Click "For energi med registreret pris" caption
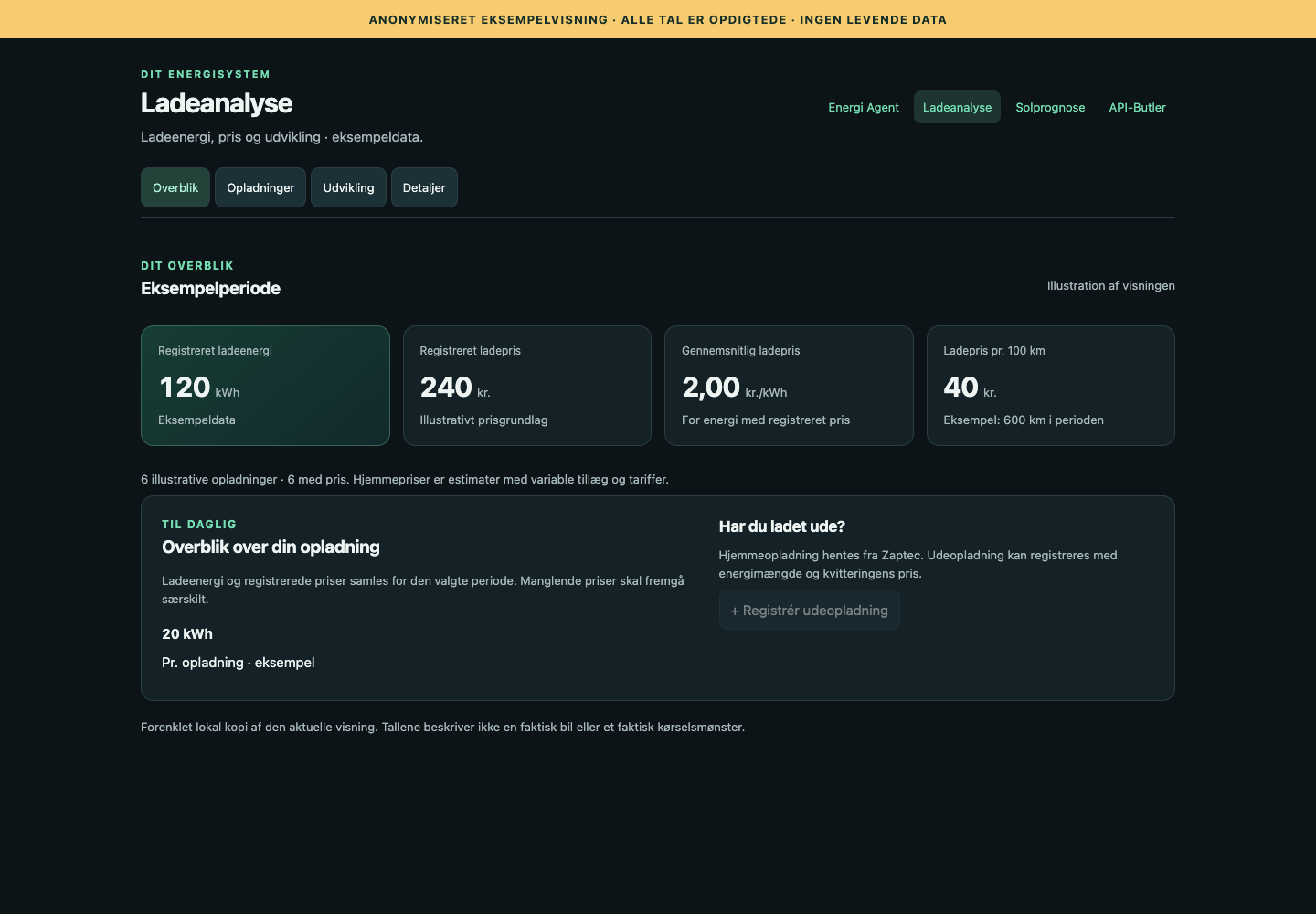The image size is (1316, 914). (766, 420)
